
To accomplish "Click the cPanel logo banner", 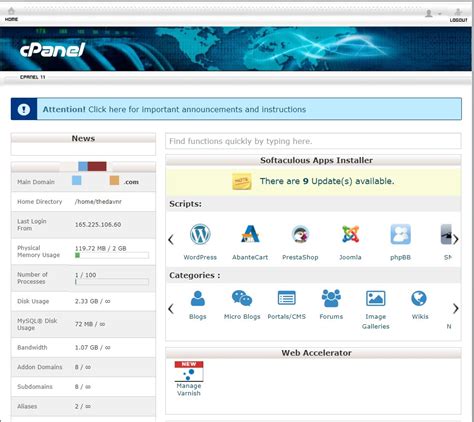I will [53, 50].
